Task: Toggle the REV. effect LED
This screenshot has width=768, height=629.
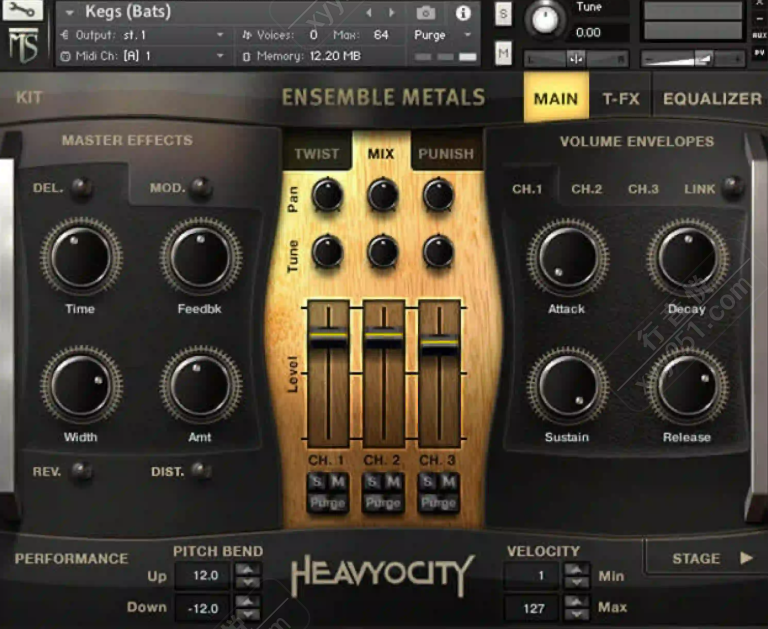Action: pyautogui.click(x=81, y=471)
